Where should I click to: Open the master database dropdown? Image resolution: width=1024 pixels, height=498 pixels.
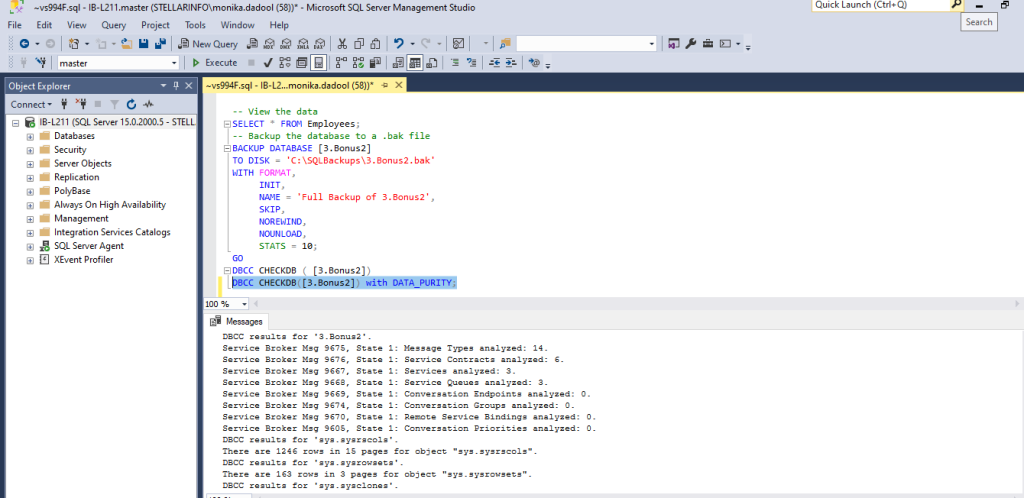tap(174, 63)
